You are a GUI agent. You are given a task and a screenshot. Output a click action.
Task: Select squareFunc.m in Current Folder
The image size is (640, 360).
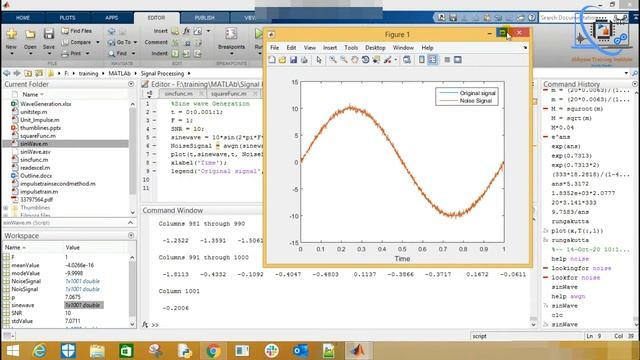click(x=38, y=136)
